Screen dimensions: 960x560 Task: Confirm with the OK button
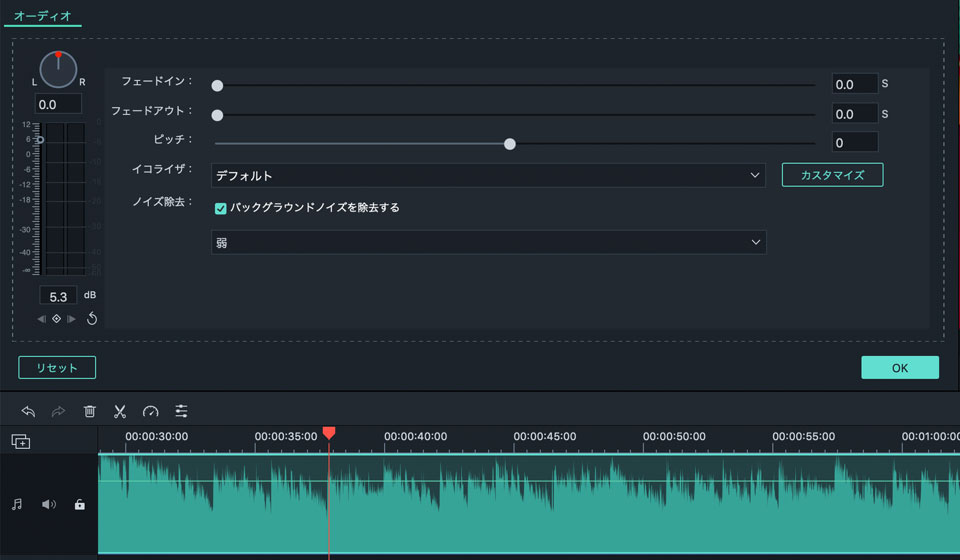(x=899, y=367)
